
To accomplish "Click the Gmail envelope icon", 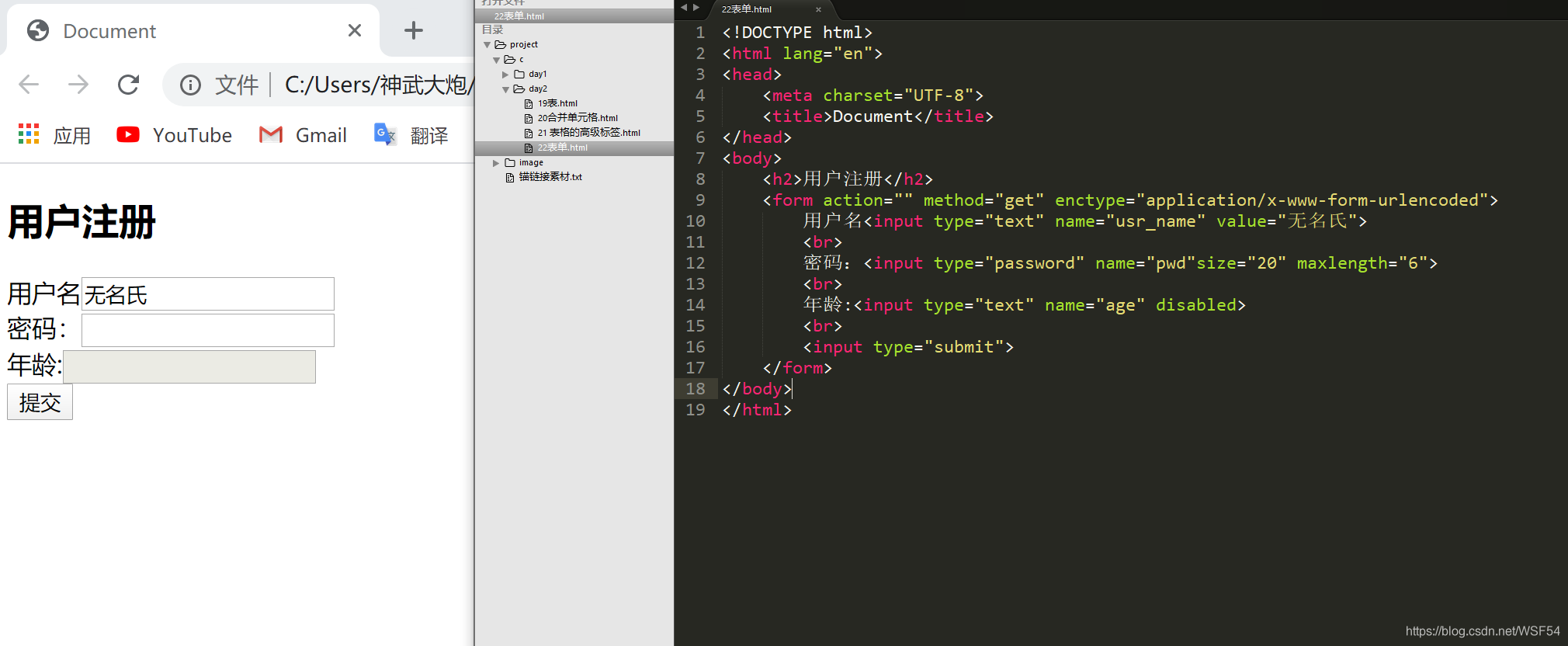I will pyautogui.click(x=271, y=135).
